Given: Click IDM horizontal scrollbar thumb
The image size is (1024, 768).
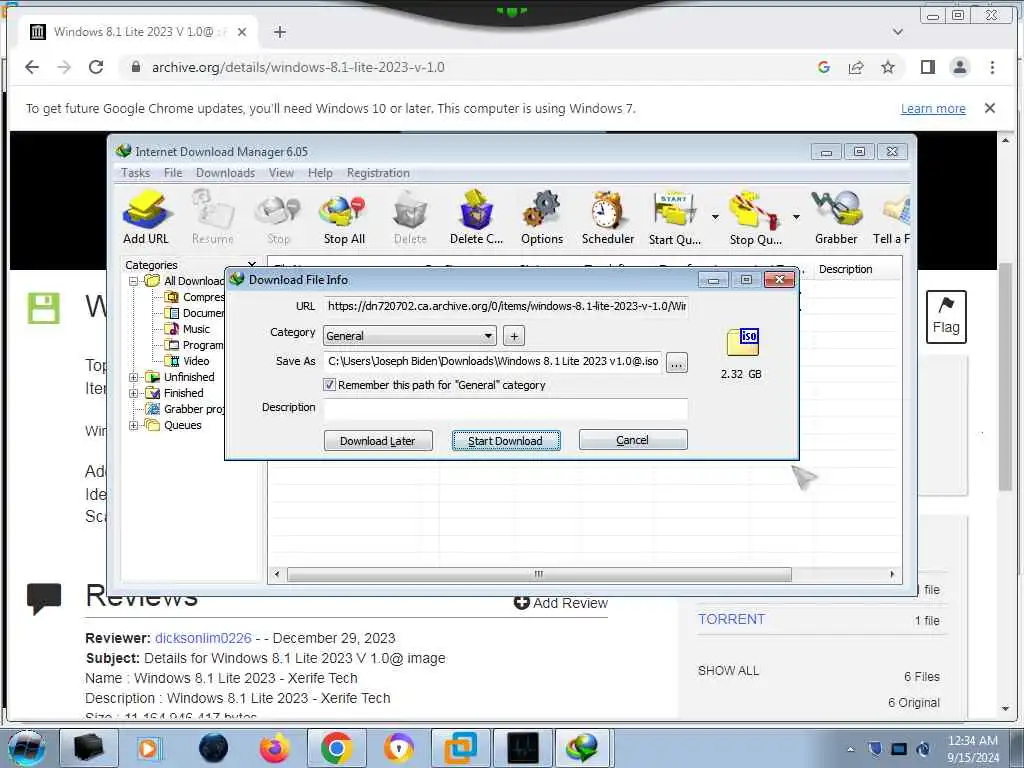Looking at the screenshot, I should (539, 574).
